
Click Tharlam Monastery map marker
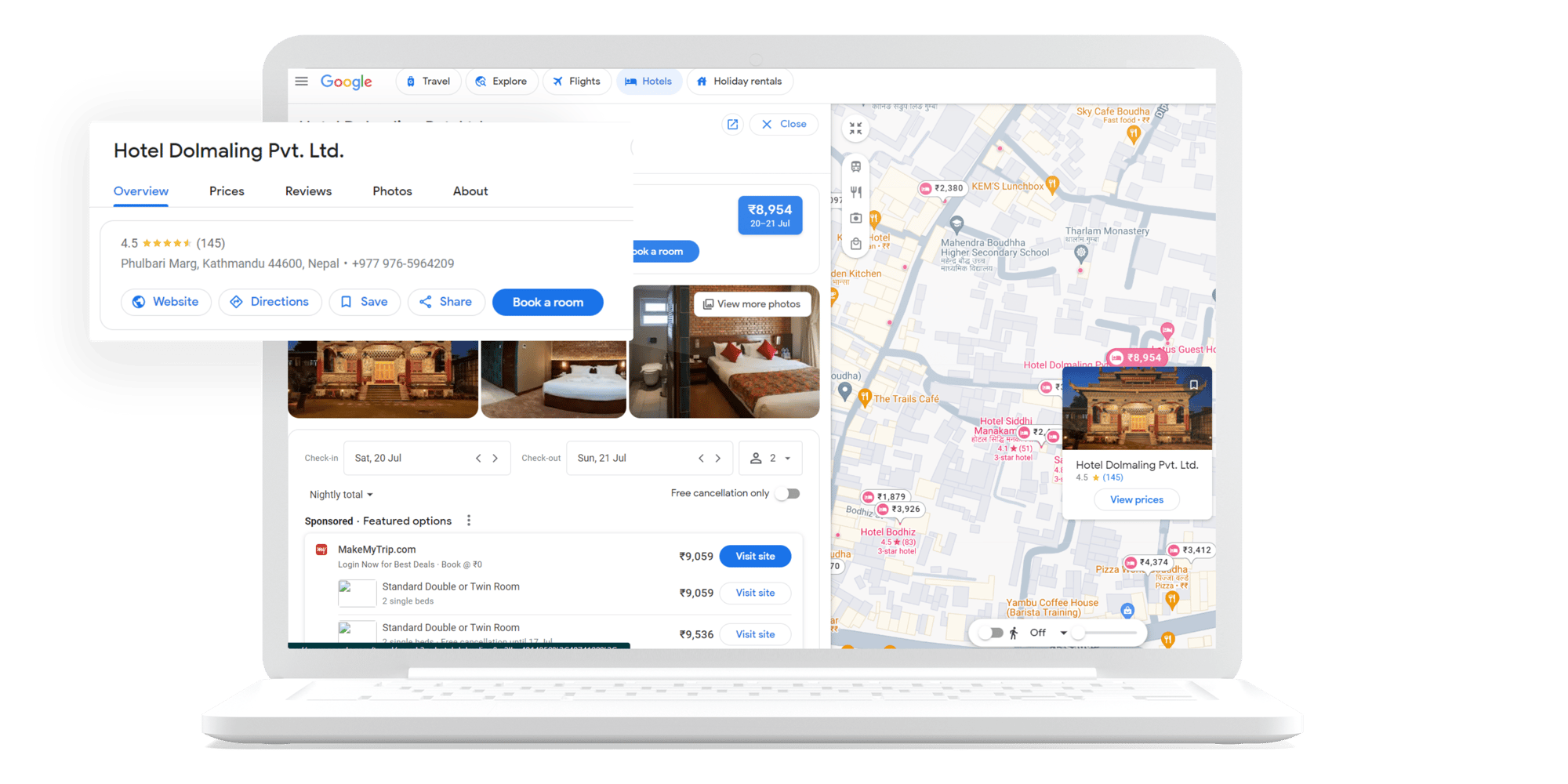pyautogui.click(x=1081, y=253)
